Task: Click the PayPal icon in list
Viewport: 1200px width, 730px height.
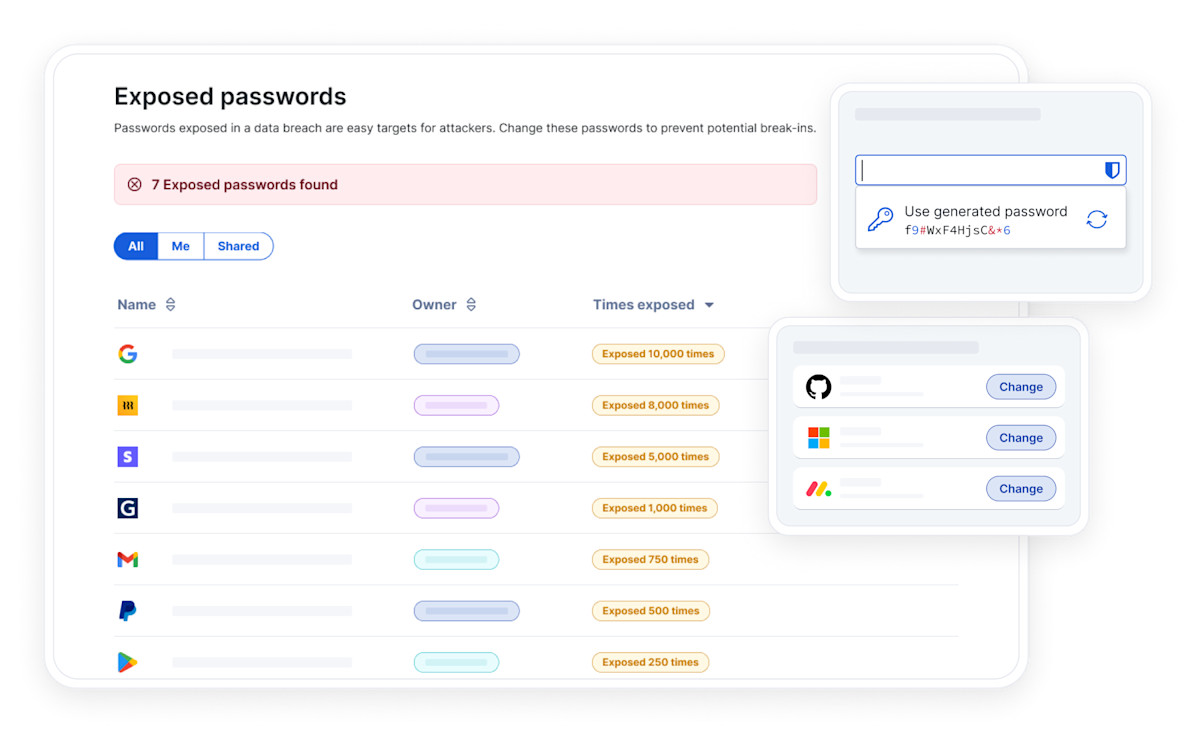Action: point(127,611)
